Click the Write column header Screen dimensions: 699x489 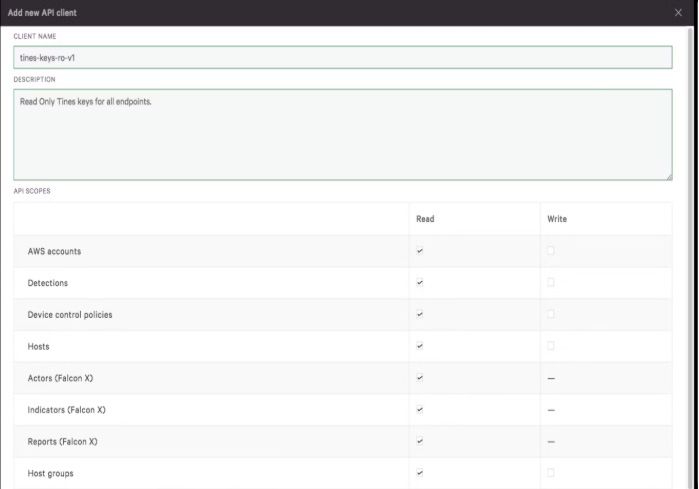pos(557,219)
